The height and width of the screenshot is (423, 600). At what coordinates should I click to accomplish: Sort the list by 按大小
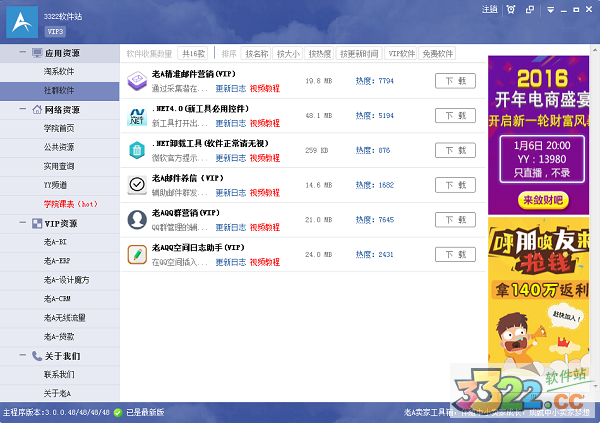click(x=288, y=54)
